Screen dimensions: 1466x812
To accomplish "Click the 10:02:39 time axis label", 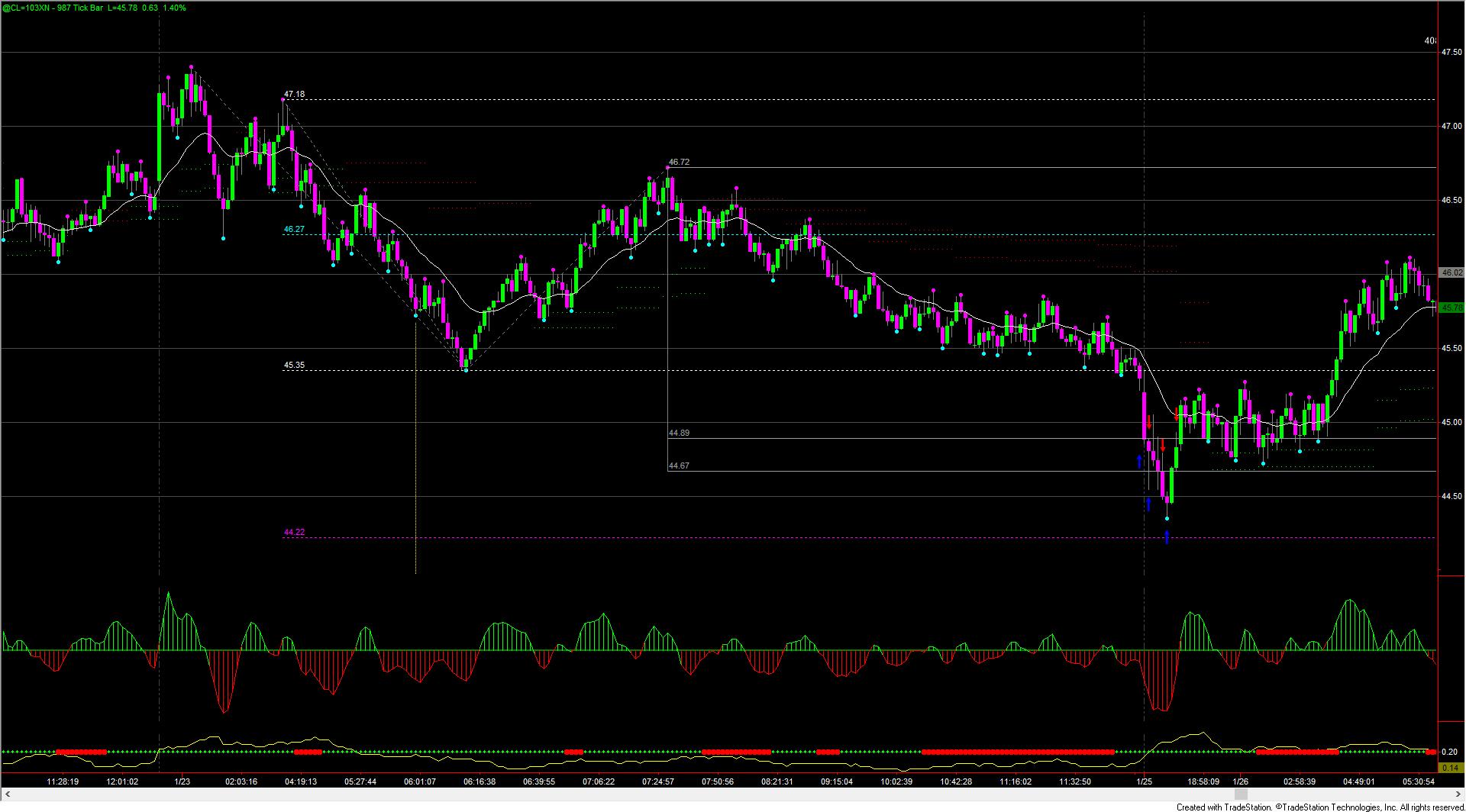I will pos(896,781).
